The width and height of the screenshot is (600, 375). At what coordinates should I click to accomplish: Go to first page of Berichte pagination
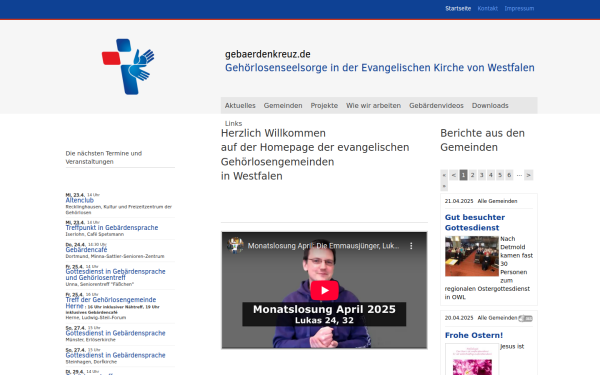point(444,175)
